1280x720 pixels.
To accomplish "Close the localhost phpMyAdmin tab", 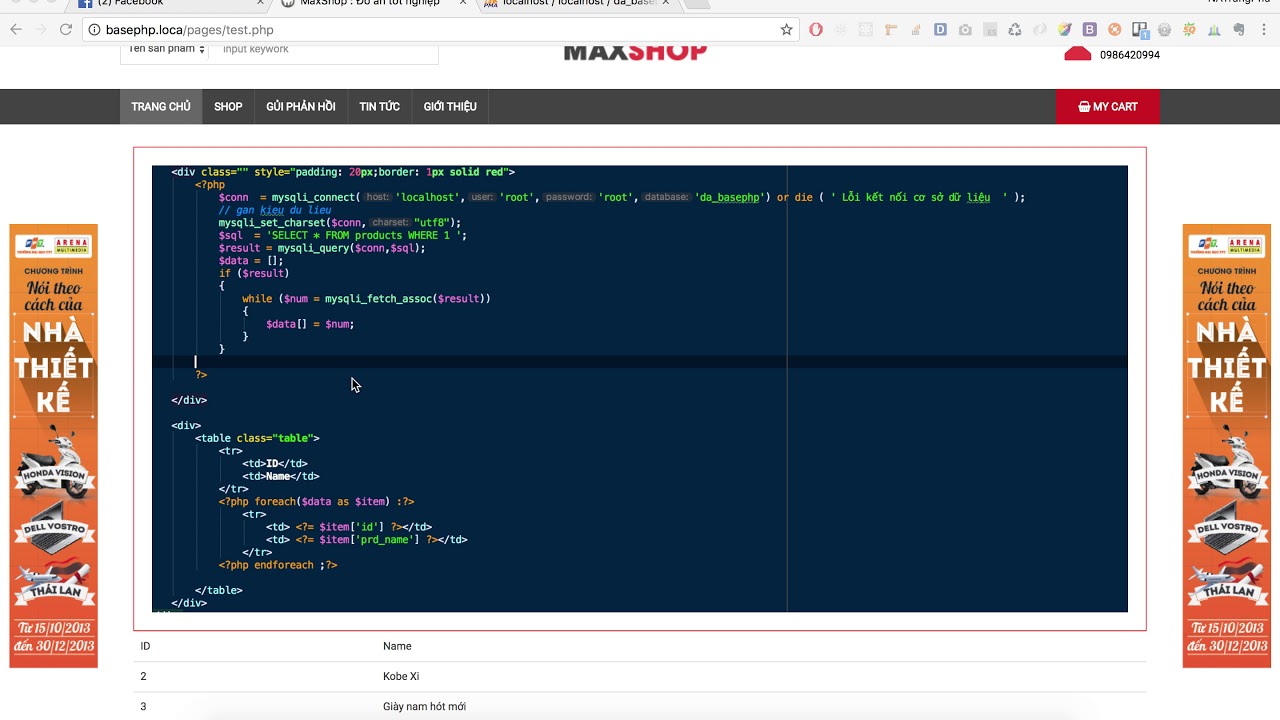I will tap(667, 3).
